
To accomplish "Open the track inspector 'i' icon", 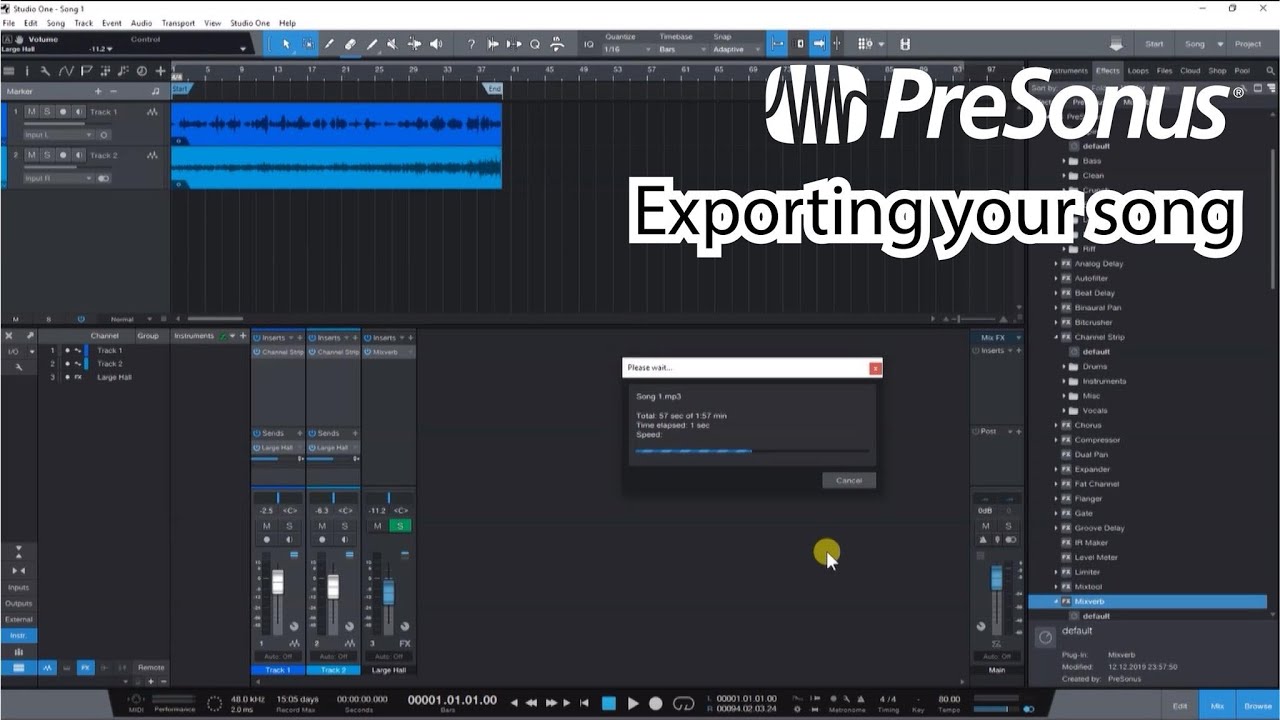I will coord(27,71).
